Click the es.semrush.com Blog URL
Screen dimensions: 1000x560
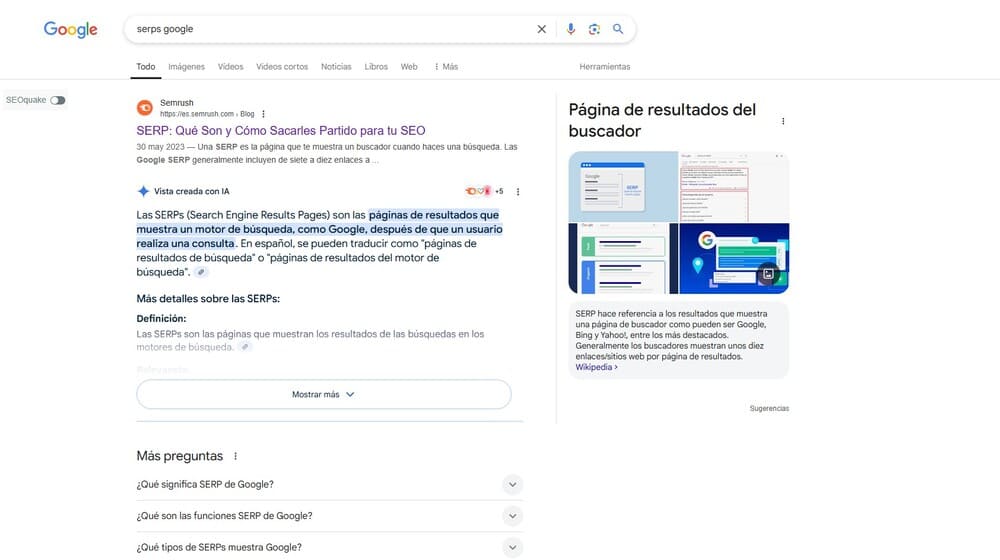pos(207,114)
